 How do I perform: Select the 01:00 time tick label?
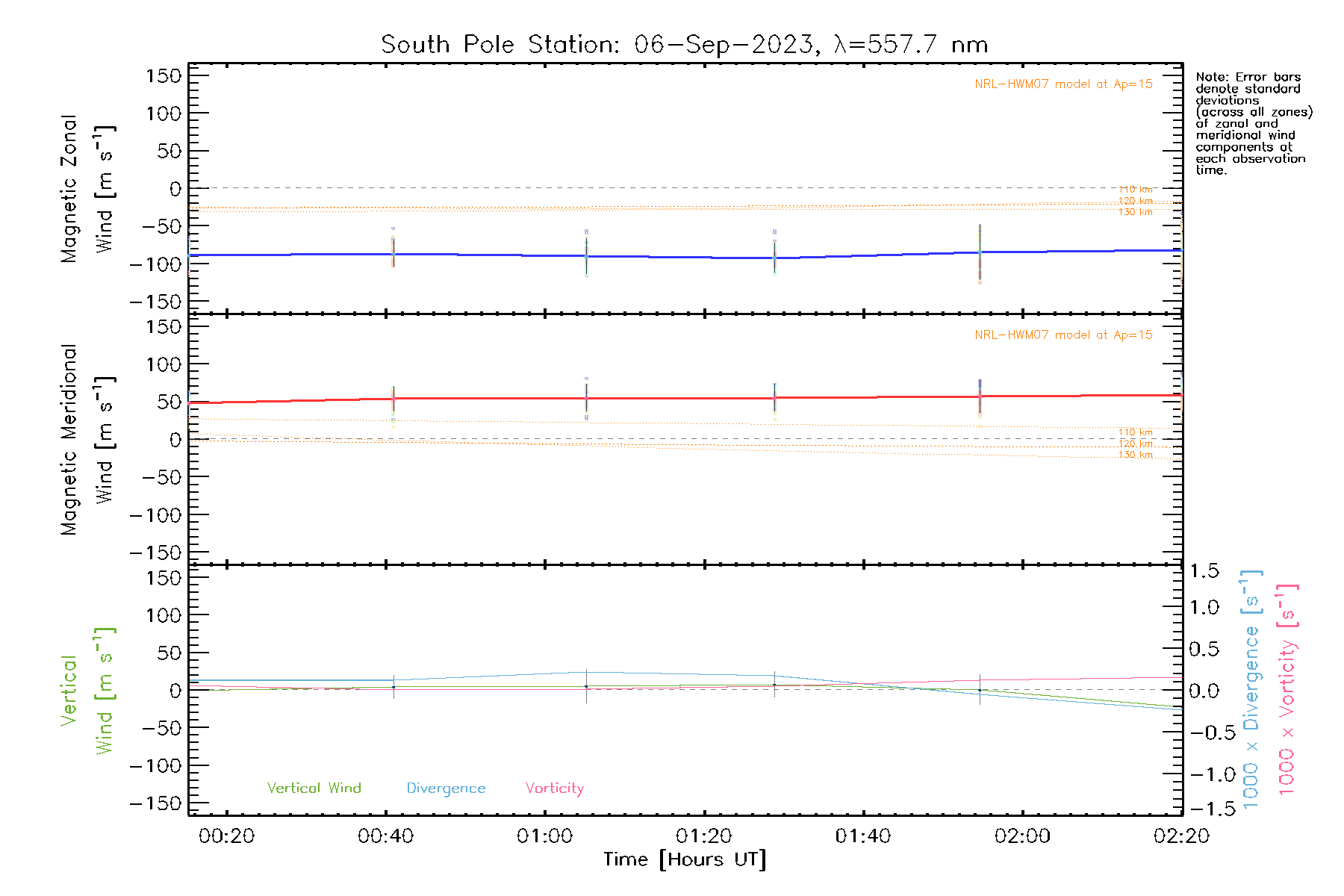544,836
